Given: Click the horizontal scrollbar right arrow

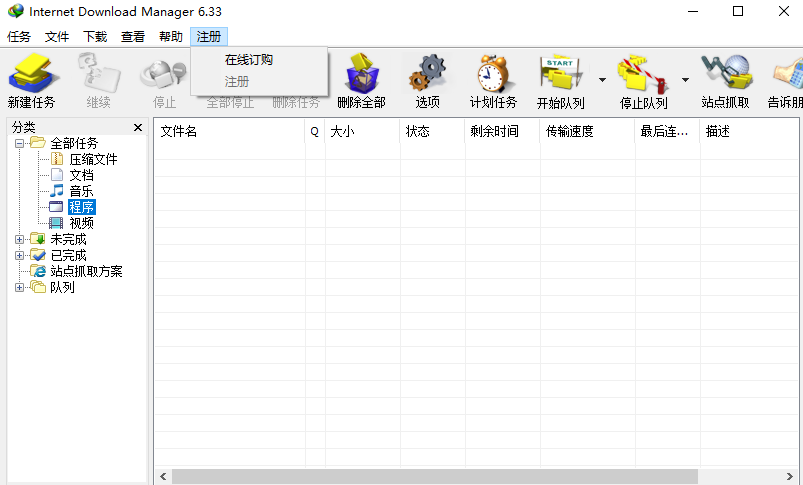Looking at the screenshot, I should (x=790, y=476).
